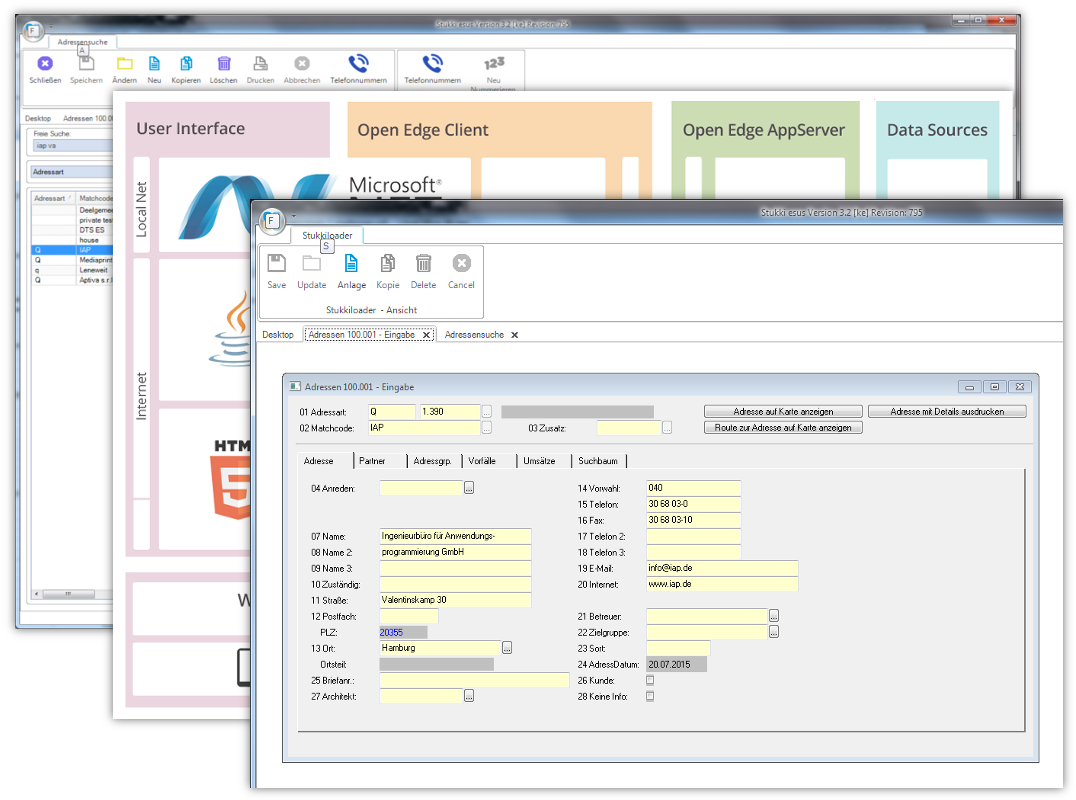Close the Adressen 100.001 - Eingabe tab
Viewport: 1076px width, 800px height.
point(426,335)
